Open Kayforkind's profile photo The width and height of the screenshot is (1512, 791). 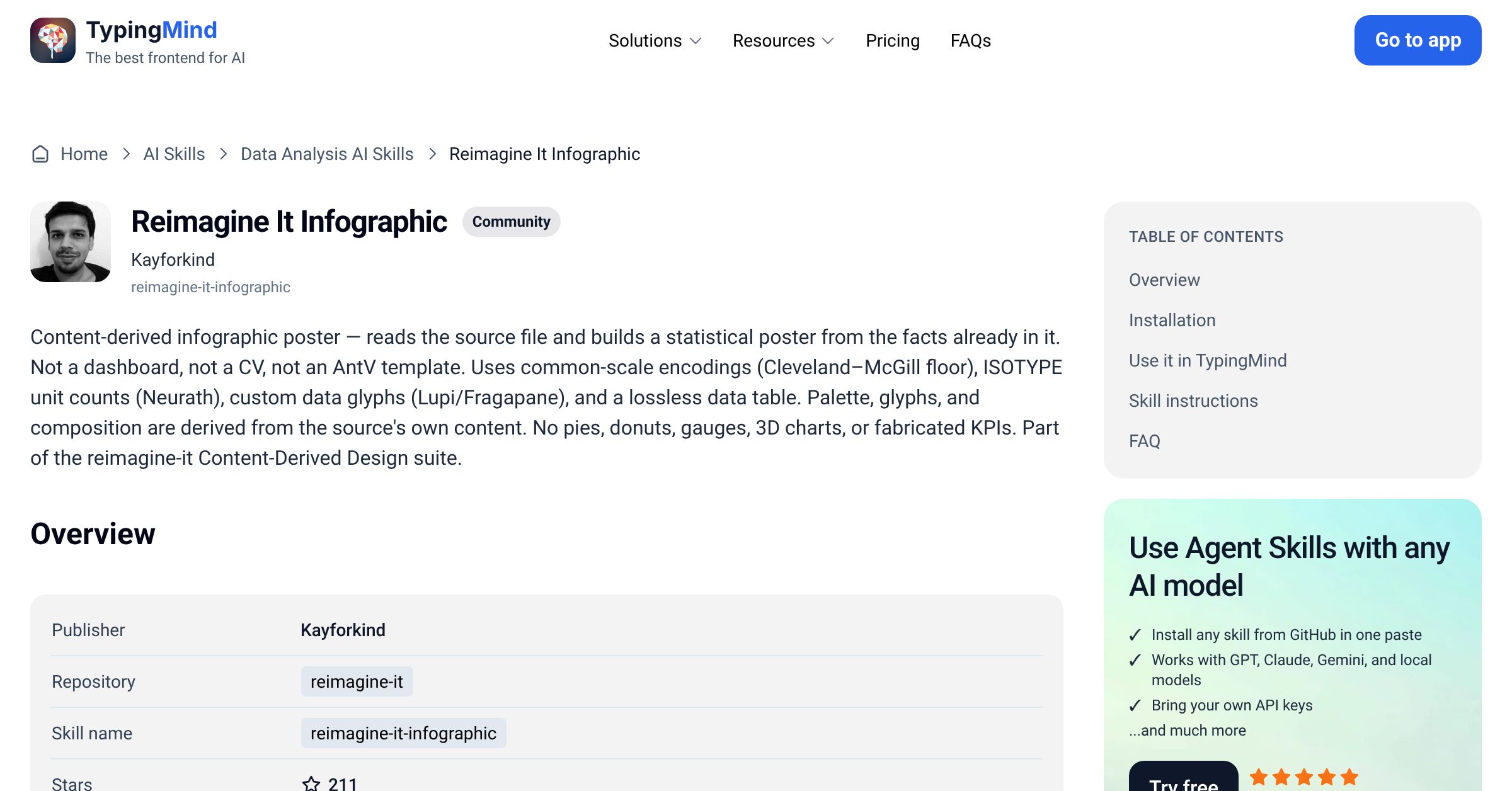click(71, 242)
